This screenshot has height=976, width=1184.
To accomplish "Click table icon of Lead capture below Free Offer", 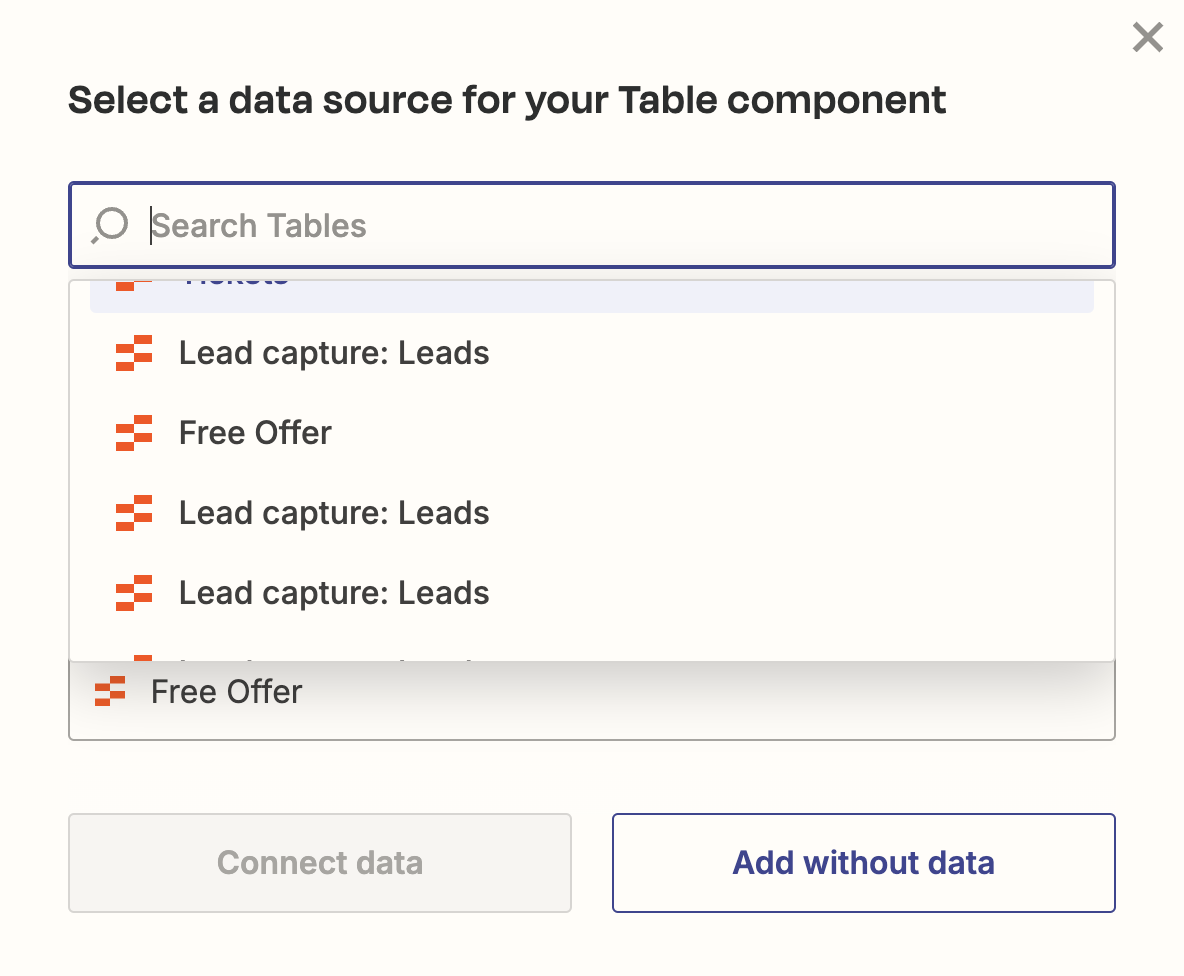I will point(133,513).
